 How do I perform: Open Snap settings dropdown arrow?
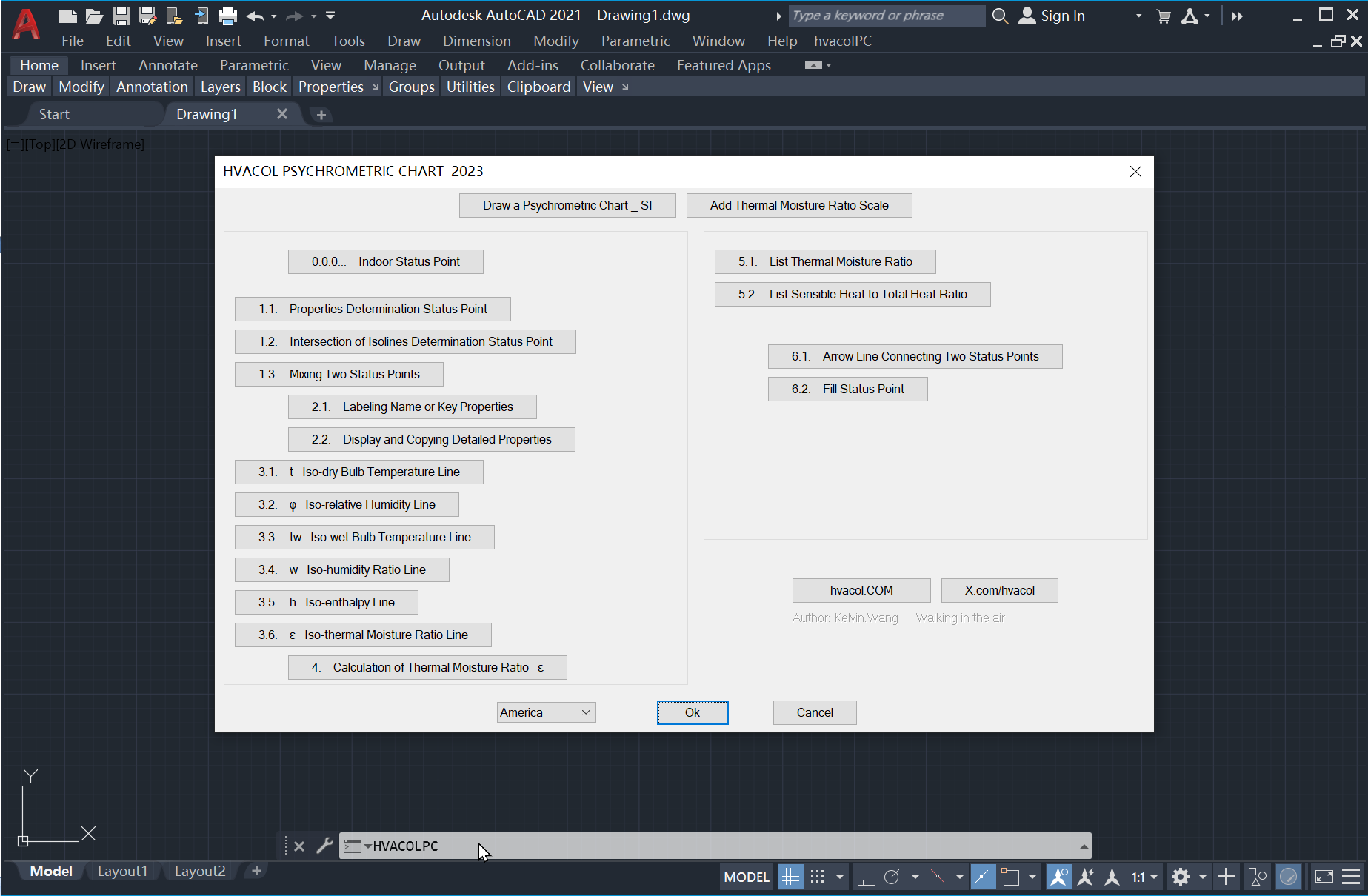point(840,877)
